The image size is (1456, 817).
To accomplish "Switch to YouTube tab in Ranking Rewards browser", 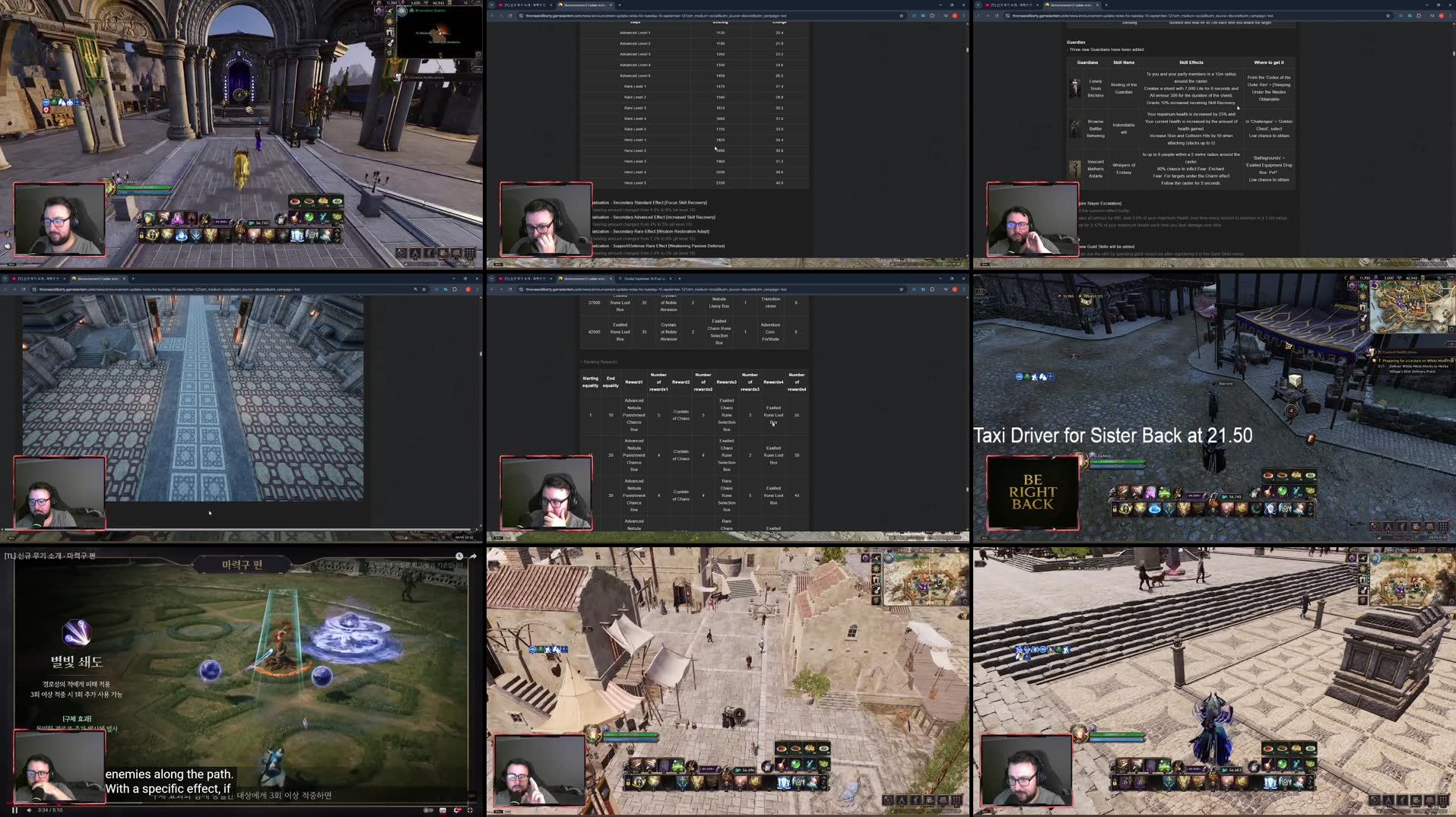I will click(x=525, y=278).
